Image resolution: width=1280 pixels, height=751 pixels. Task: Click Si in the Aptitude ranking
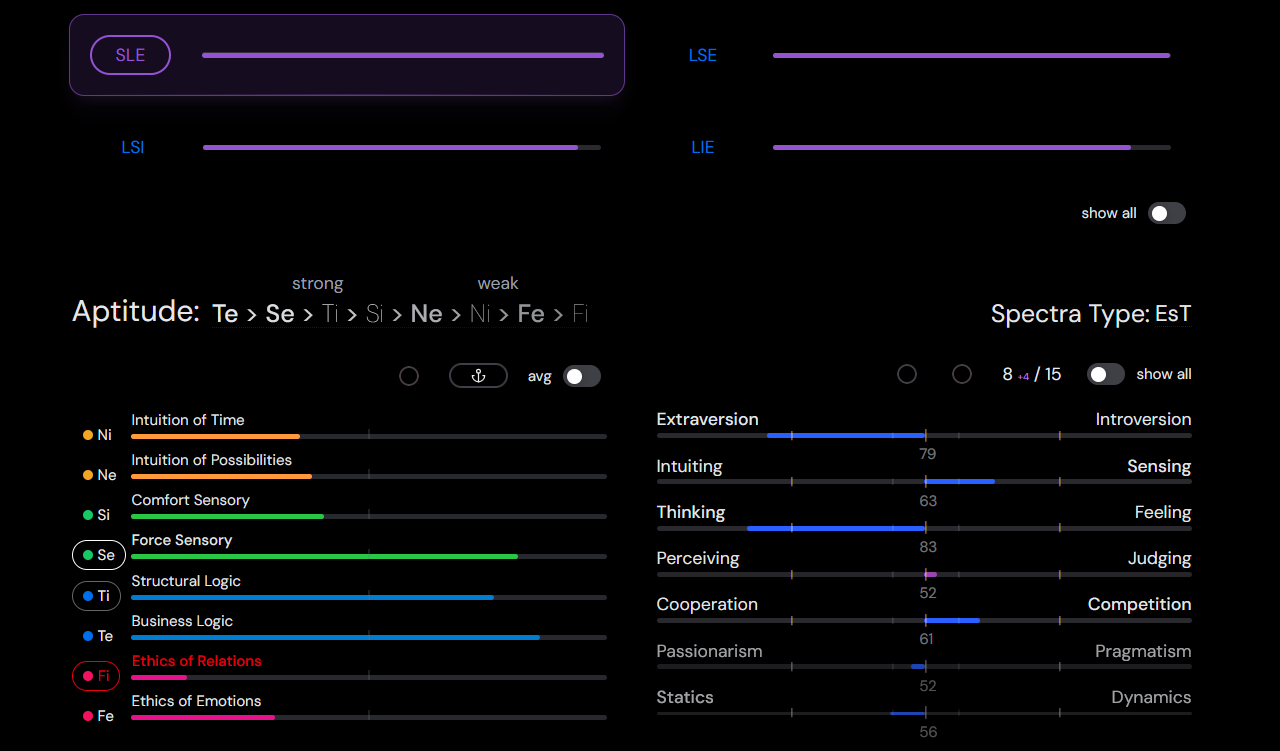point(375,314)
